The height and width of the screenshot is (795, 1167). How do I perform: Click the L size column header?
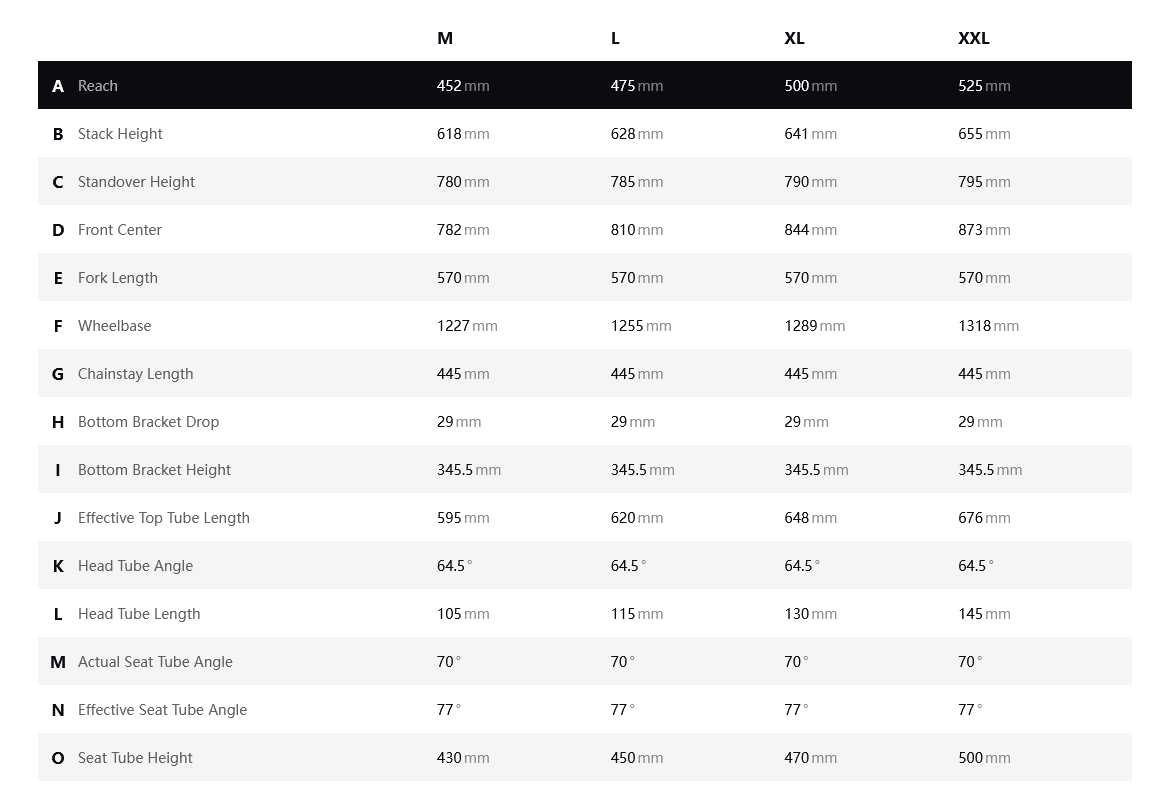[615, 38]
